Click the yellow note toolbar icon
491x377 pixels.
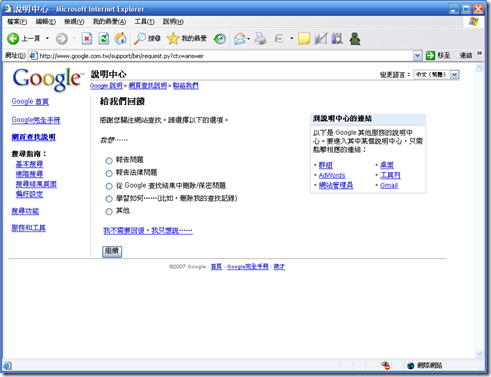pos(304,39)
